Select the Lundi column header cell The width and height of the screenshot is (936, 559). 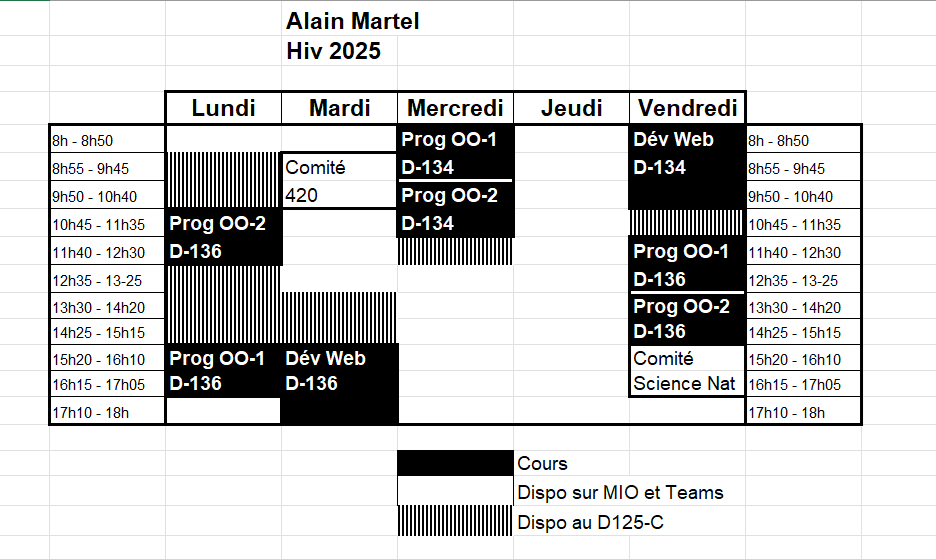click(x=223, y=108)
